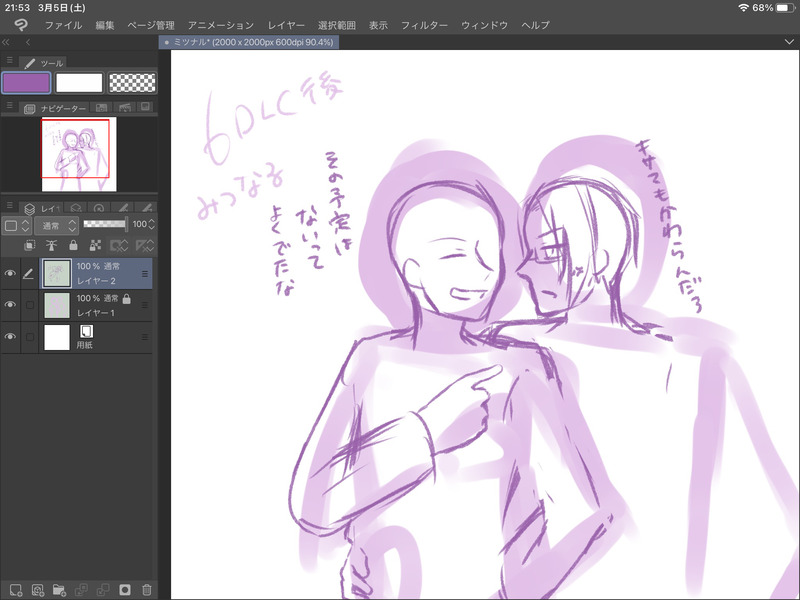Open the 通常 blending mode dropdown
The width and height of the screenshot is (800, 600).
click(57, 225)
